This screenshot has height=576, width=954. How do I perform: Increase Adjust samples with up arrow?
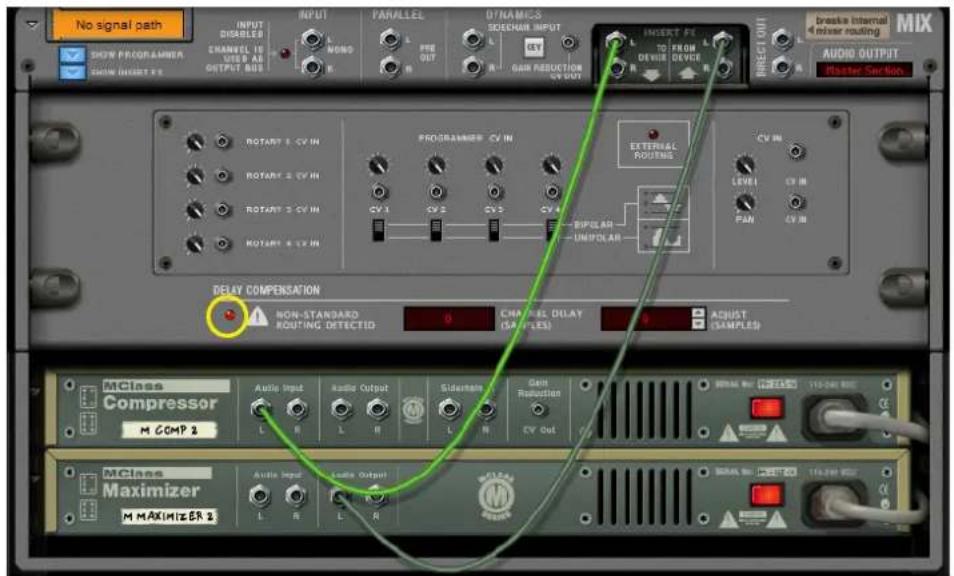(698, 313)
